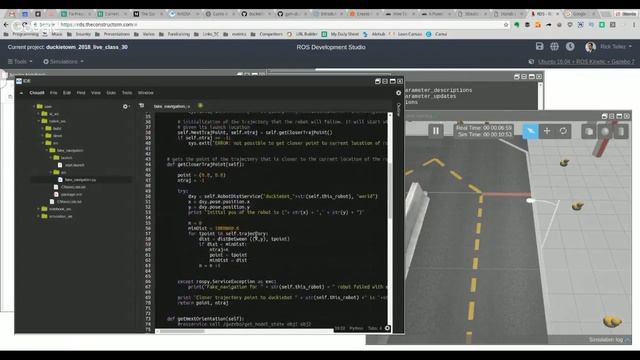The width and height of the screenshot is (640, 360).
Task: Insert a box shape in Gazebo
Action: (589, 131)
